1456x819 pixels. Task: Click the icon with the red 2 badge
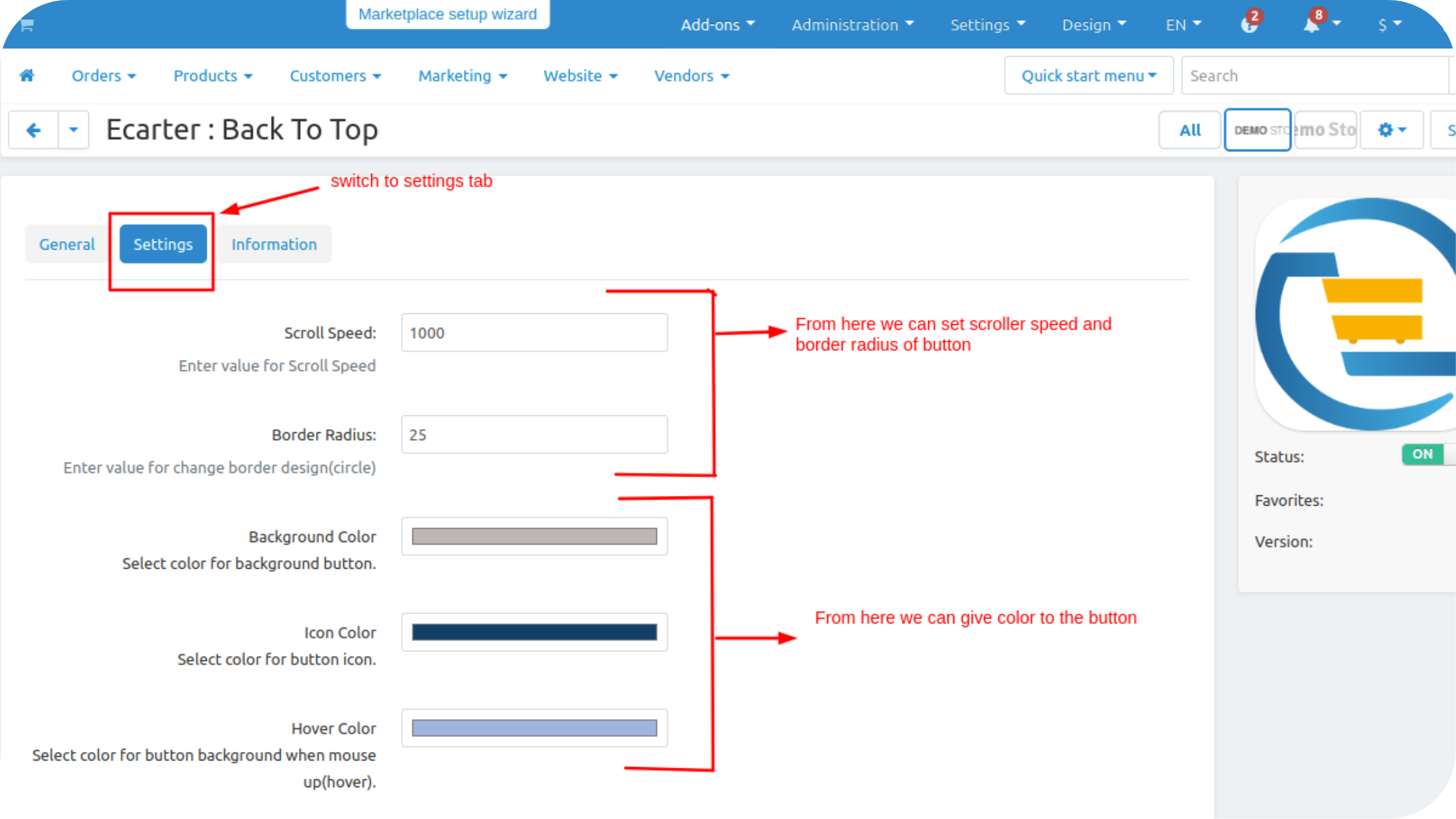(1249, 25)
